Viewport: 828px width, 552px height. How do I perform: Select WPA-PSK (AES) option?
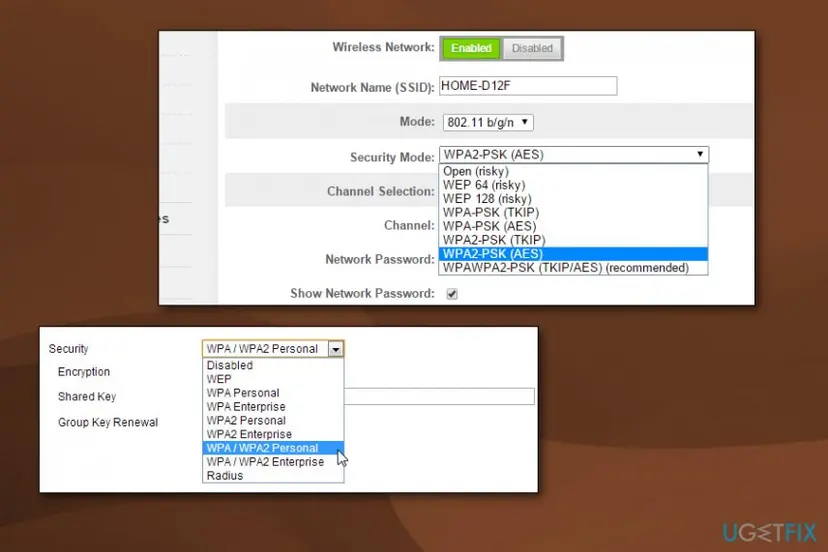pos(573,226)
